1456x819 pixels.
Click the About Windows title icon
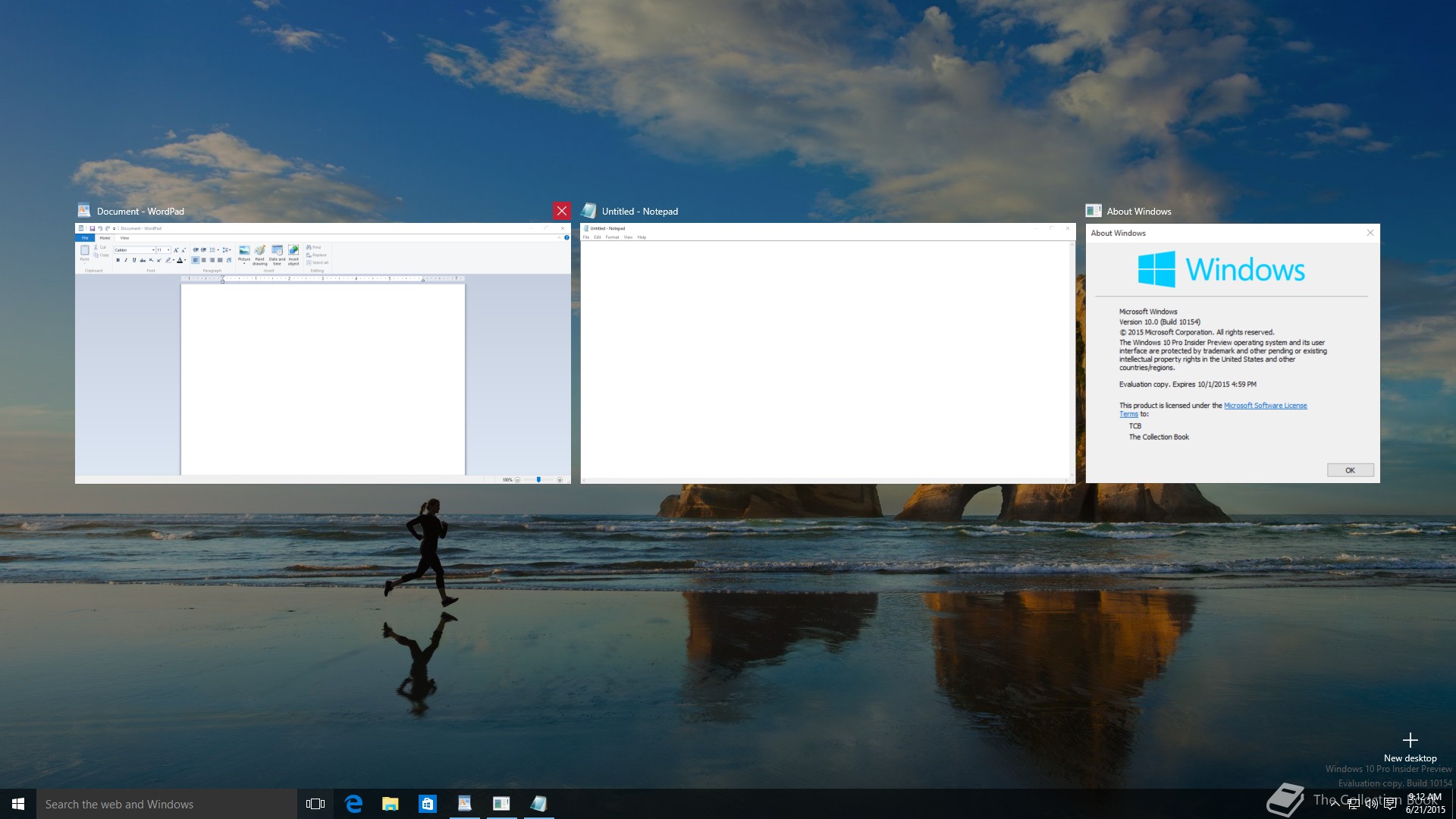point(1094,211)
